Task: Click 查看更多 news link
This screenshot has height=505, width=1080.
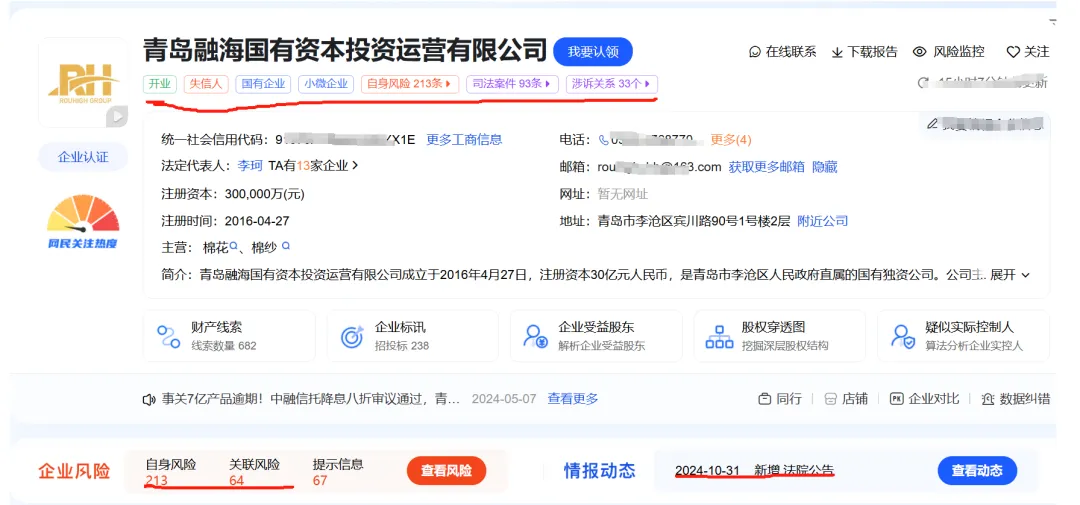Action: coord(573,399)
